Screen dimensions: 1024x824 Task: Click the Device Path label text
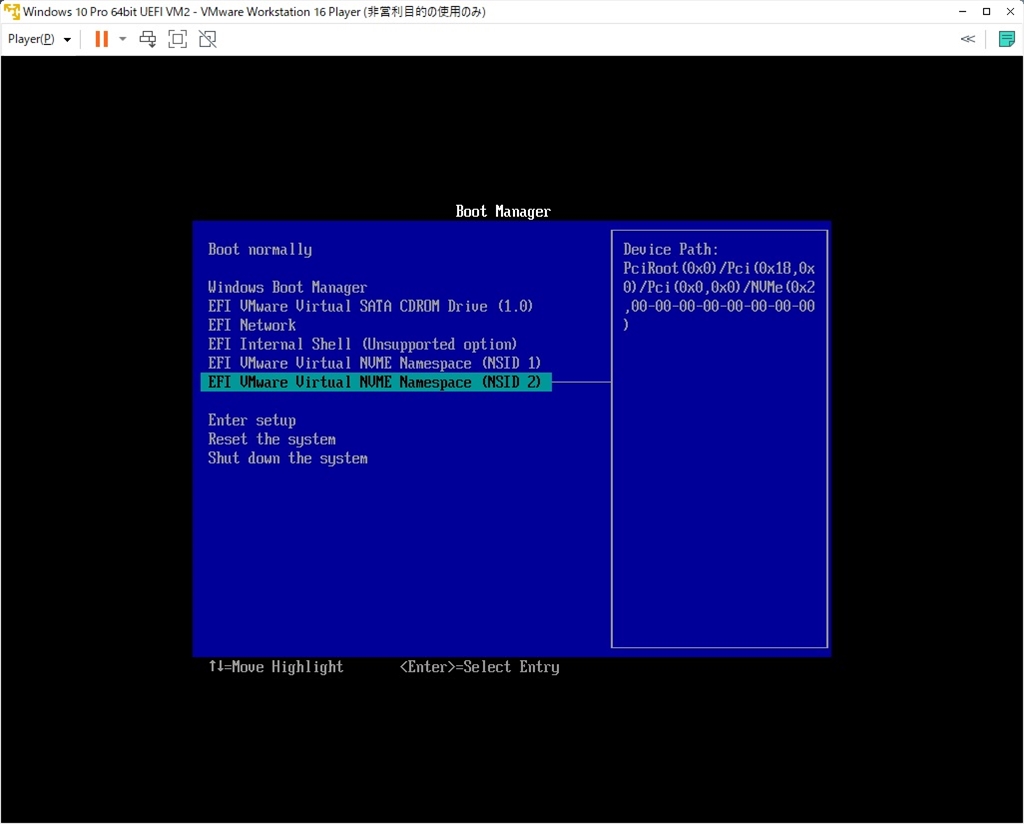coord(671,249)
